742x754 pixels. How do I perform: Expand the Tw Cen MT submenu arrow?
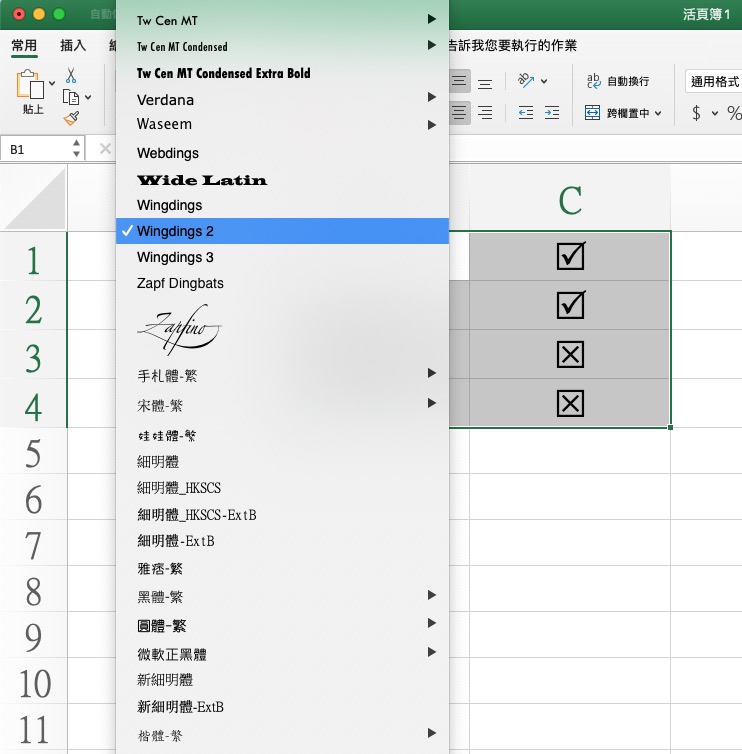pyautogui.click(x=431, y=19)
